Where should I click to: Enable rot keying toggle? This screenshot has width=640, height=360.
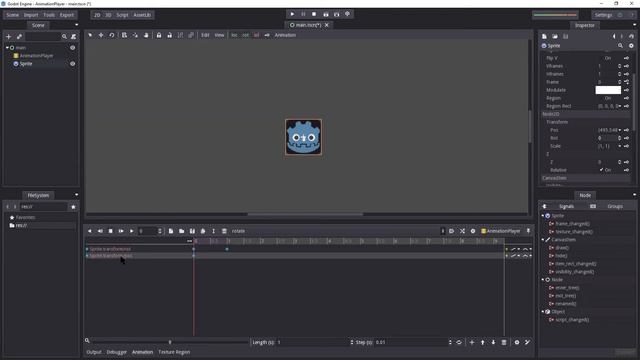[245, 35]
